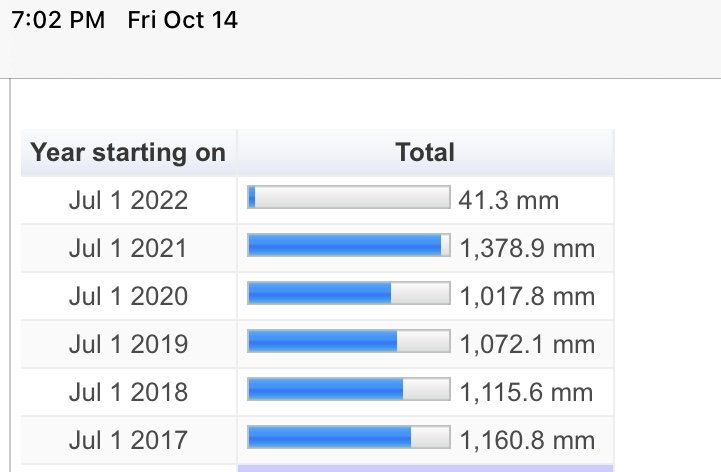Select the Jul 1 2019 row label
Screen dimensions: 721x472
pyautogui.click(x=128, y=344)
